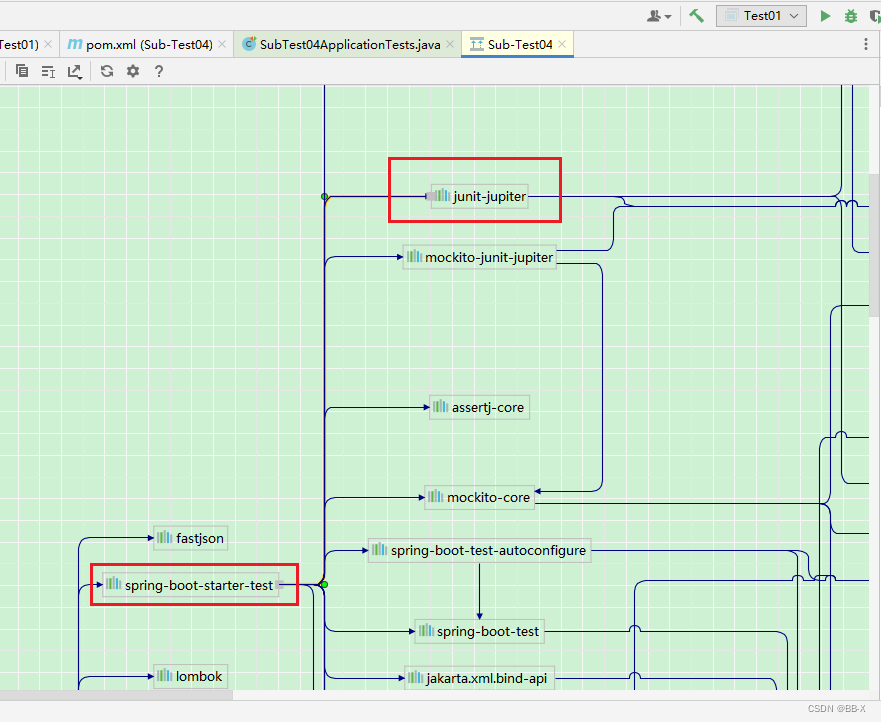Click the lombok dependency node
The height and width of the screenshot is (722, 881).
(190, 676)
